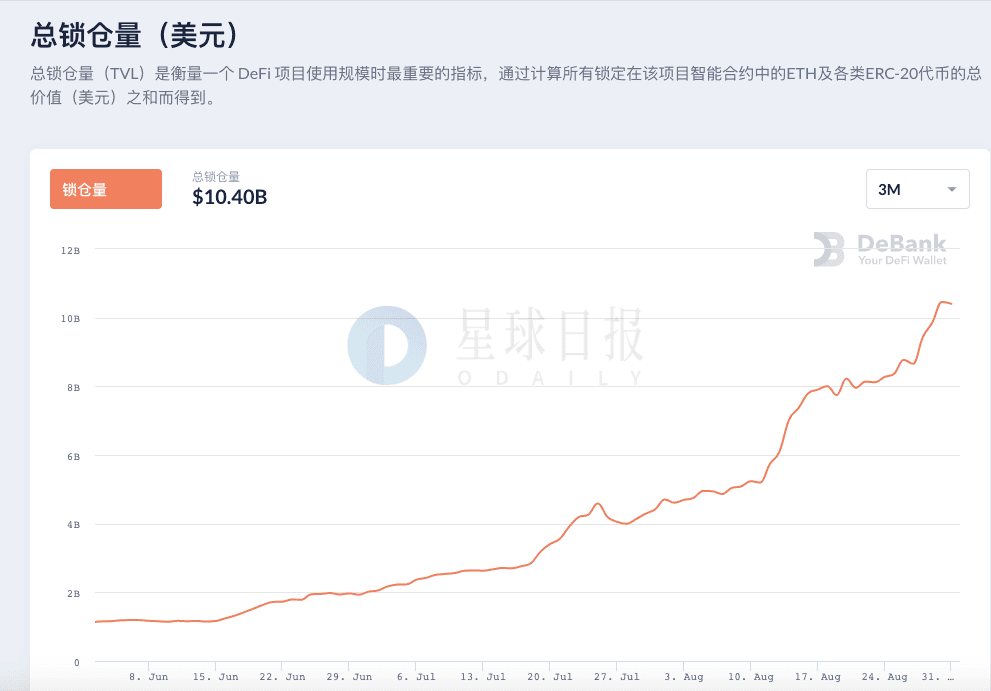Click the DeBank logo icon
The width and height of the screenshot is (991, 691).
(829, 249)
